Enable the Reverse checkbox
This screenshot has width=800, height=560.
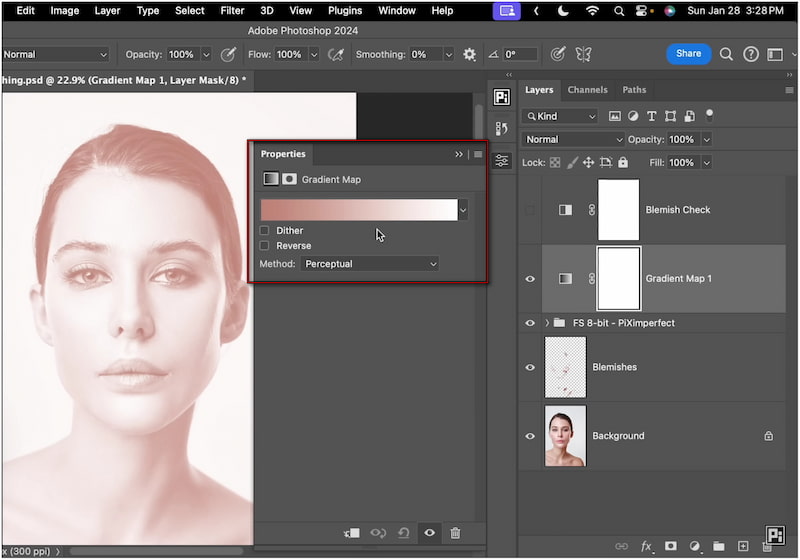coord(265,246)
